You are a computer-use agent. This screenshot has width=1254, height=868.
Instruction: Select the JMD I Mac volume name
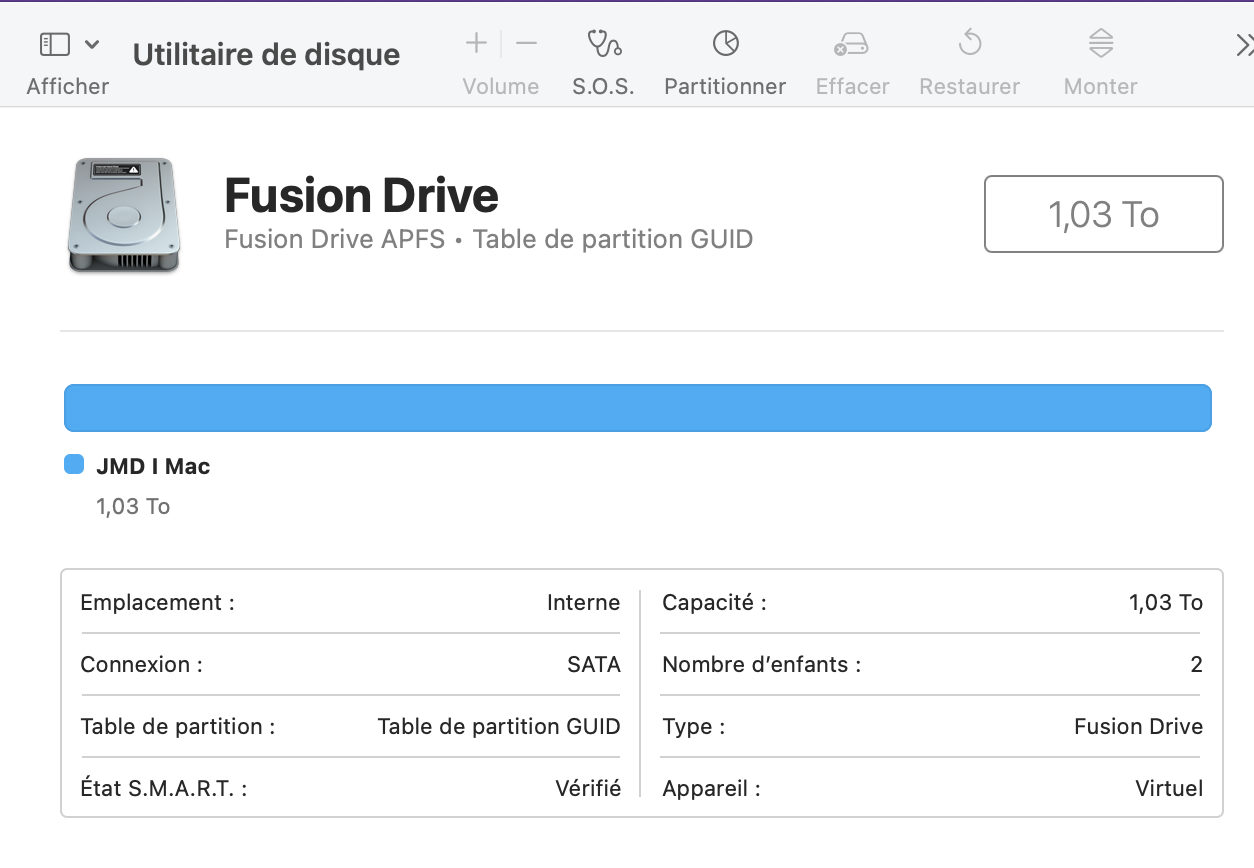[x=153, y=466]
